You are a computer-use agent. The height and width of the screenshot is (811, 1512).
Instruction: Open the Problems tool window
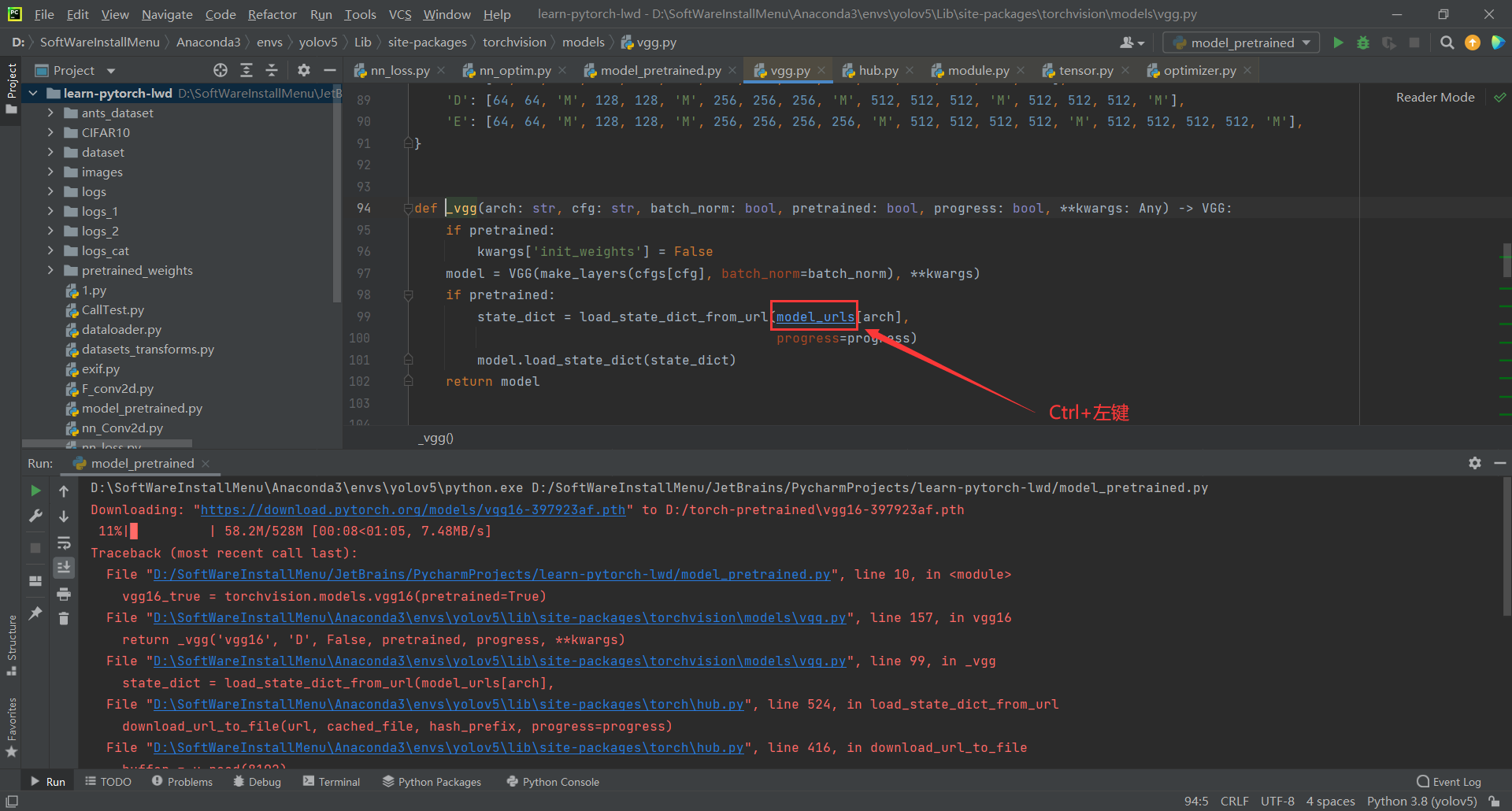(x=183, y=782)
